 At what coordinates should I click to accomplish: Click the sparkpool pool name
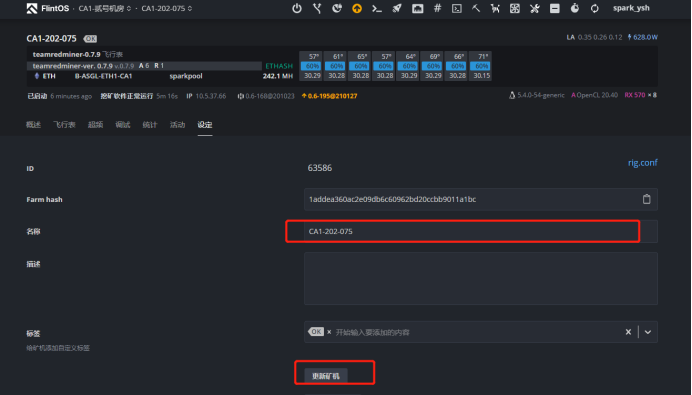tap(186, 76)
